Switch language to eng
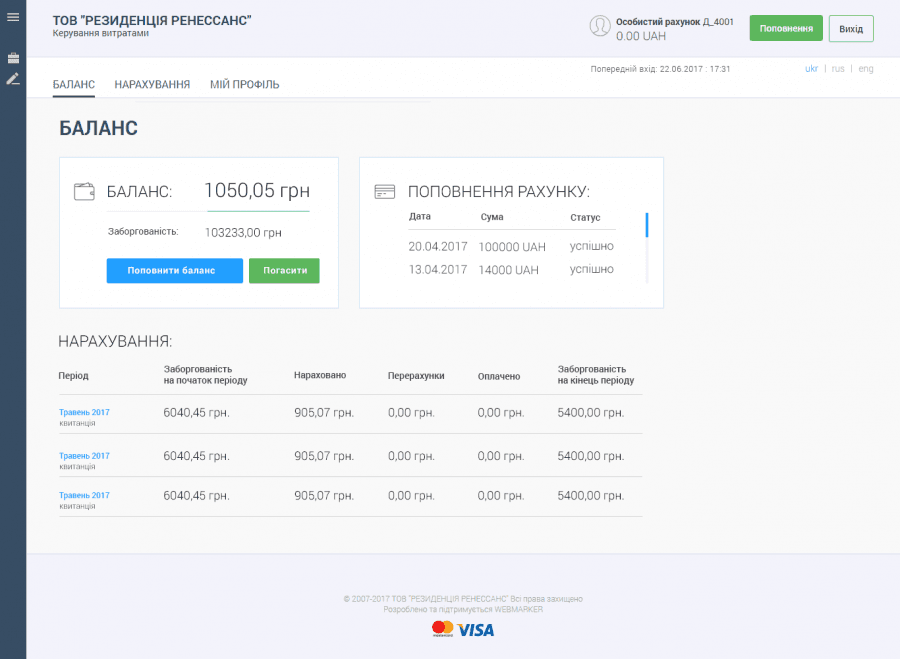 point(866,69)
